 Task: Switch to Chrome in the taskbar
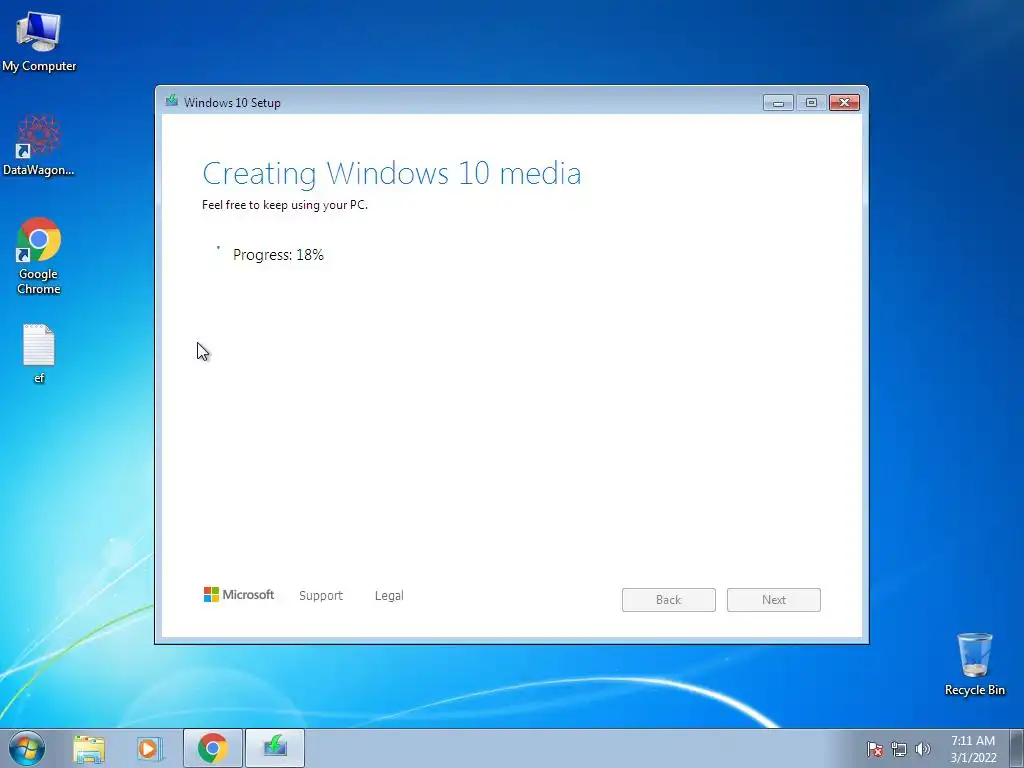pyautogui.click(x=213, y=748)
